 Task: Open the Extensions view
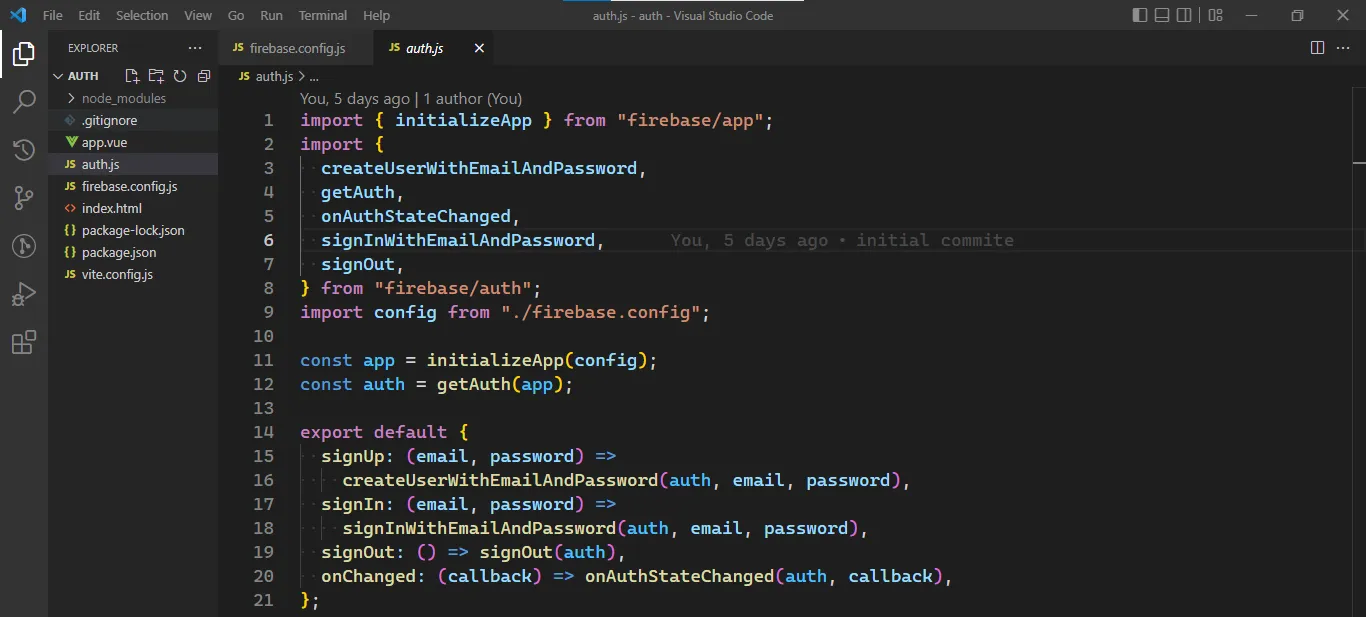tap(24, 342)
